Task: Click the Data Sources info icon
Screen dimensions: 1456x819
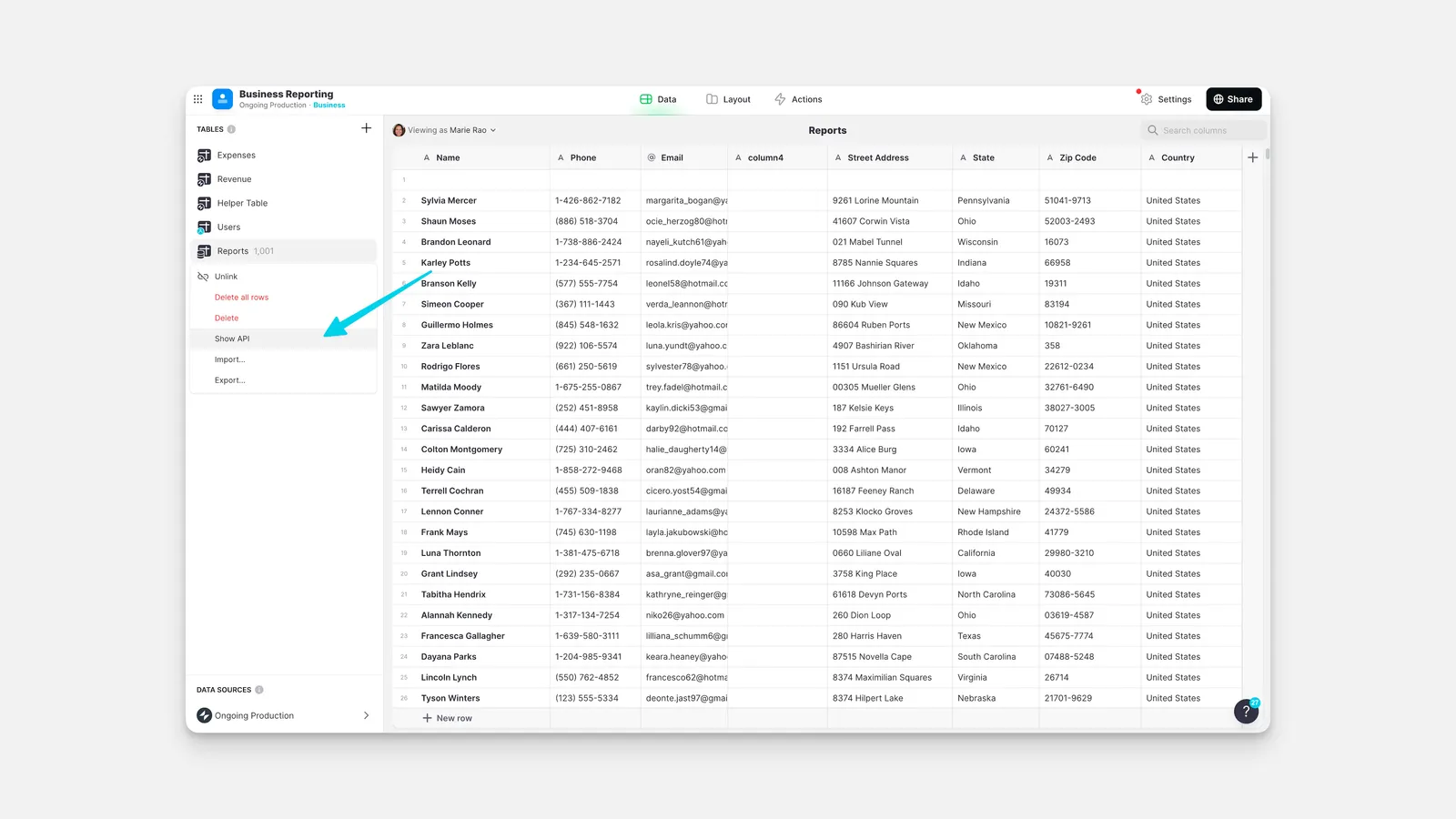Action: 259,690
